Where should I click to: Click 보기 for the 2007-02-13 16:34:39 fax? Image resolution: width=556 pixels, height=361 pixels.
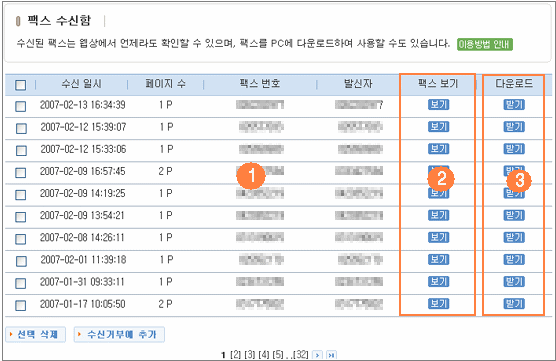coord(438,105)
